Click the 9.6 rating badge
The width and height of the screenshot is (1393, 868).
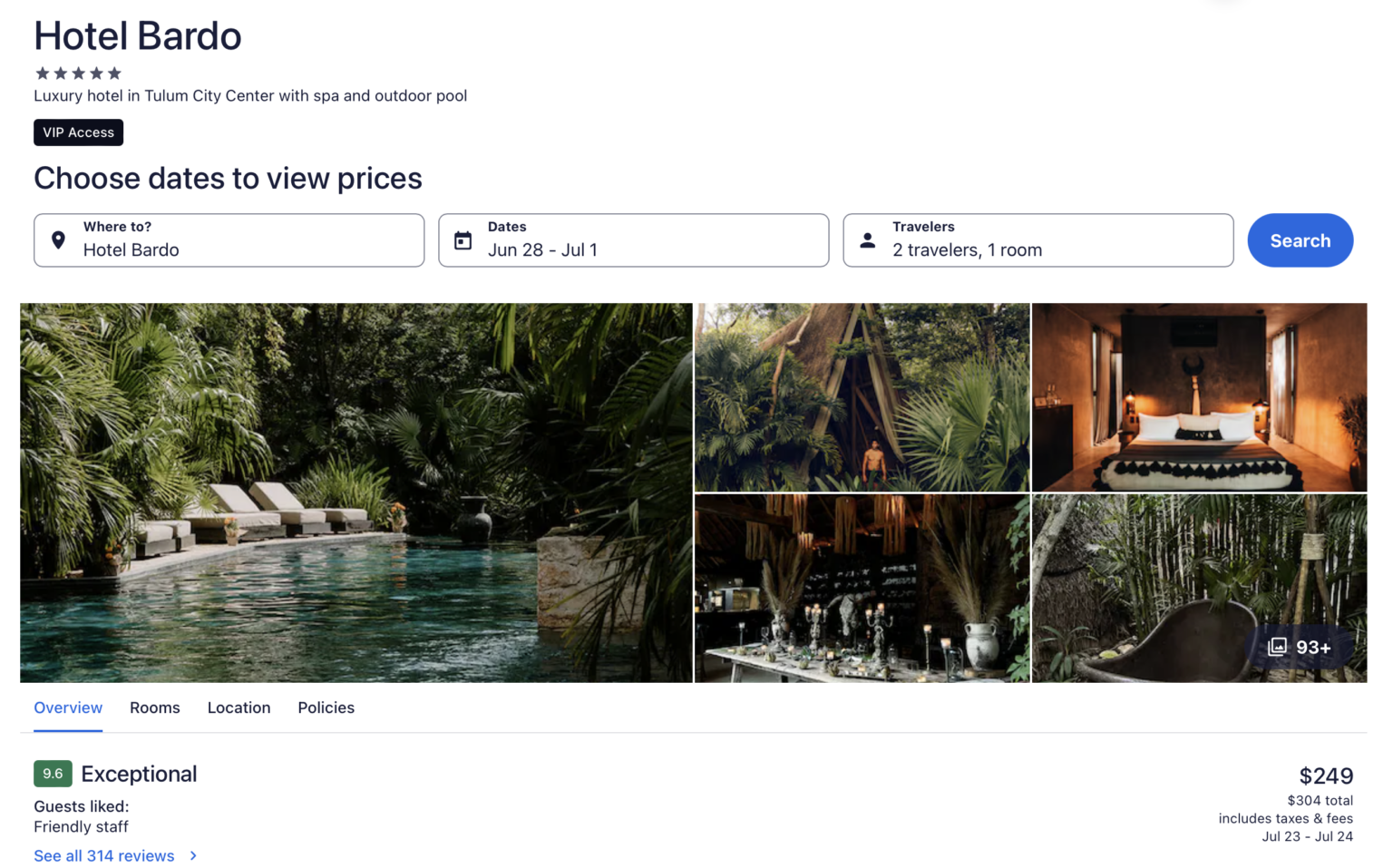53,774
